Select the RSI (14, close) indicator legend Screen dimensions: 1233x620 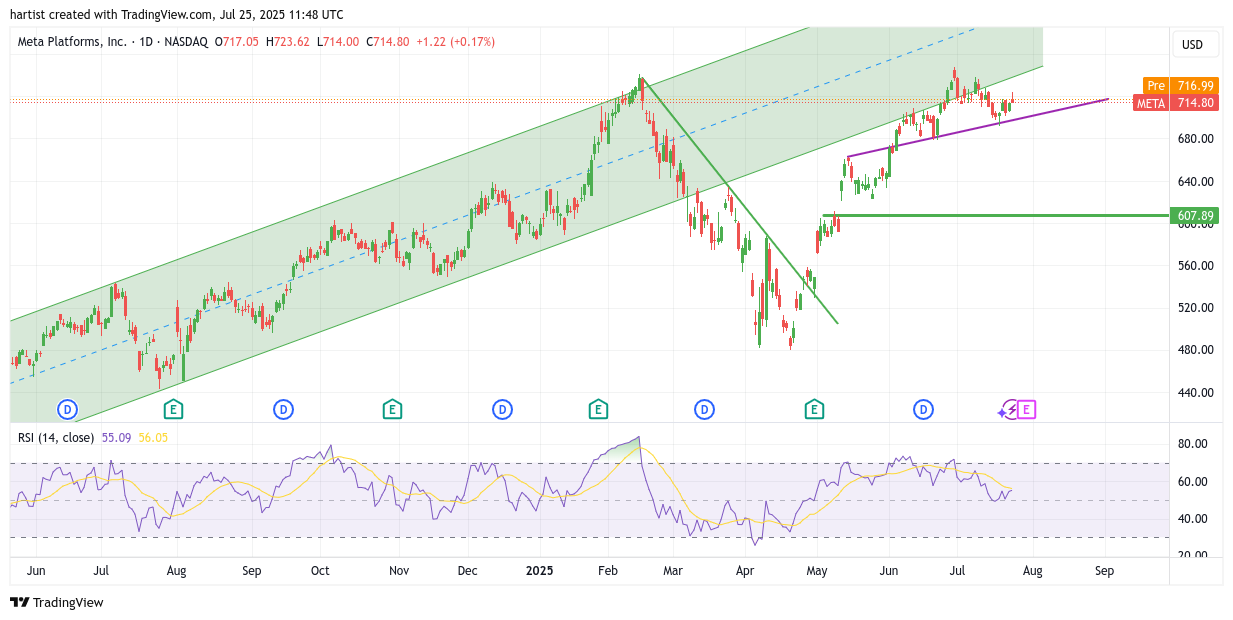click(x=56, y=437)
